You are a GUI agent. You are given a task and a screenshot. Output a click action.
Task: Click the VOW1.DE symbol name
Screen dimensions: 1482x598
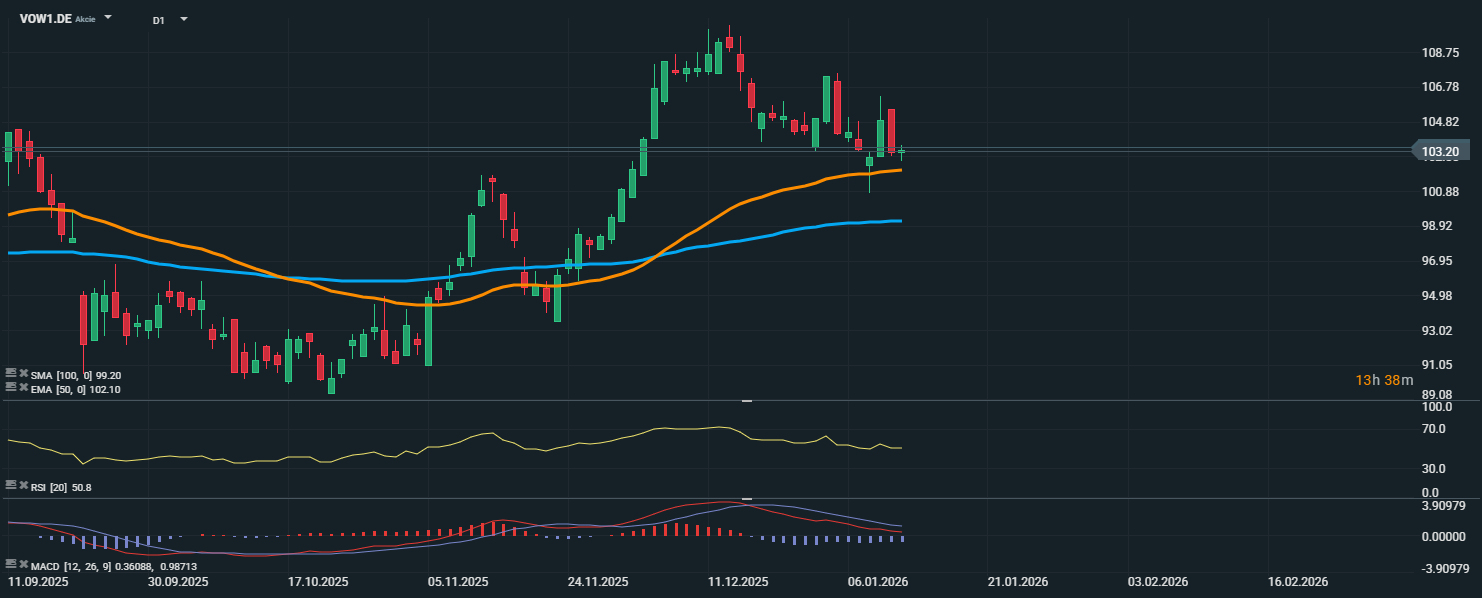(x=45, y=18)
